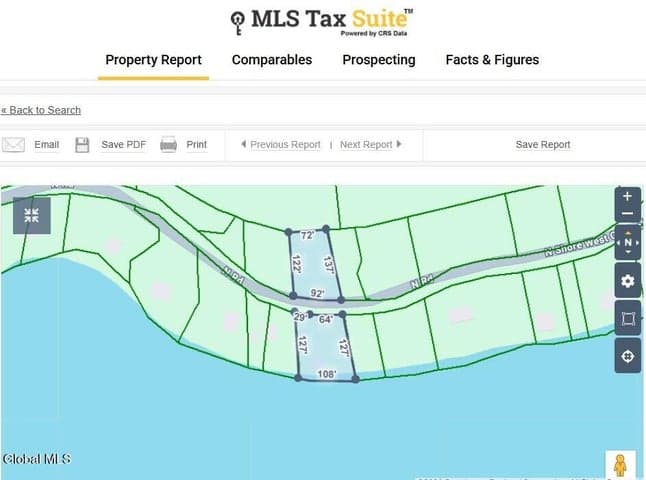Click the Print text link

tap(197, 145)
